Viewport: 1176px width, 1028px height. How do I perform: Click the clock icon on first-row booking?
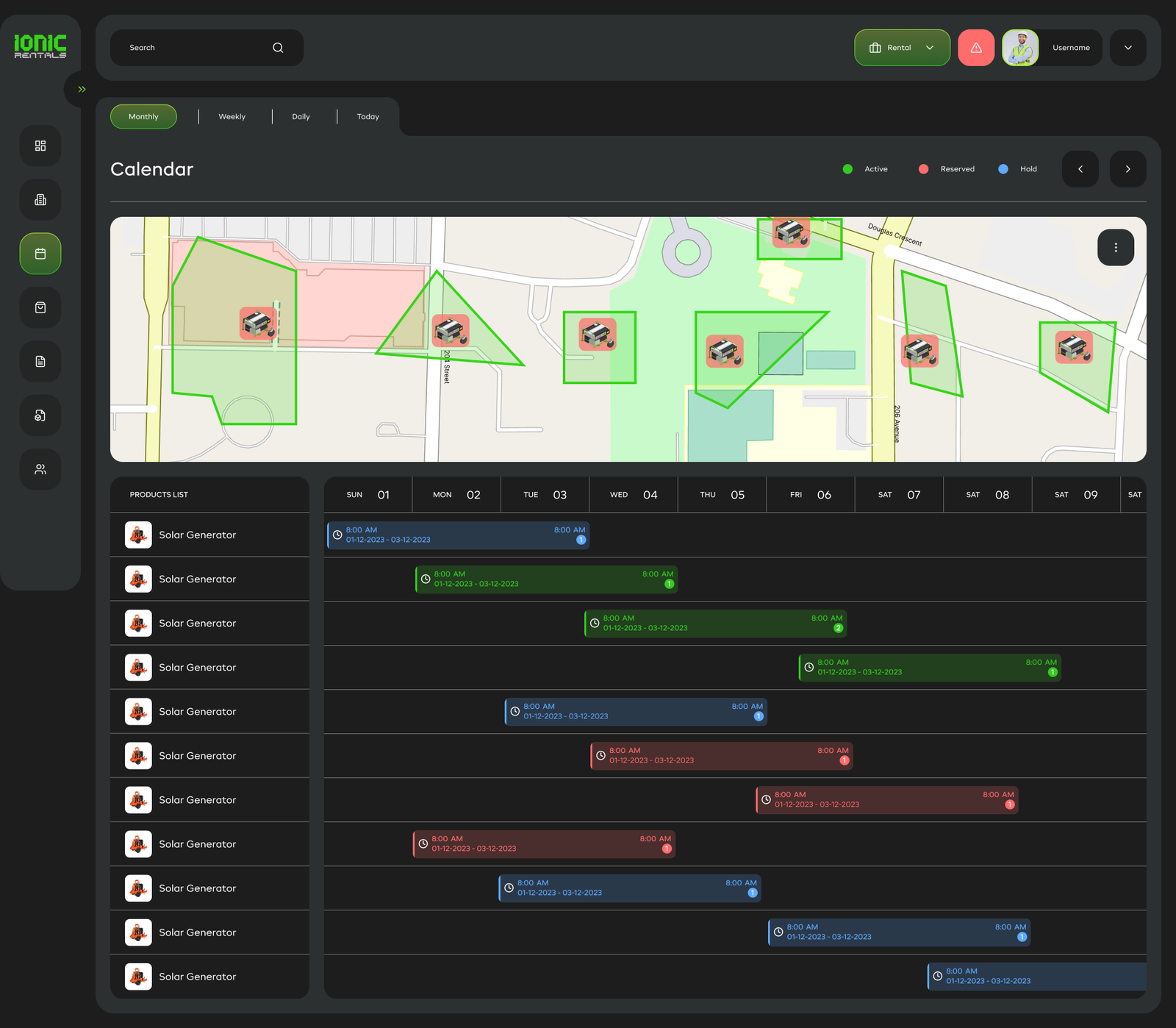(x=337, y=535)
